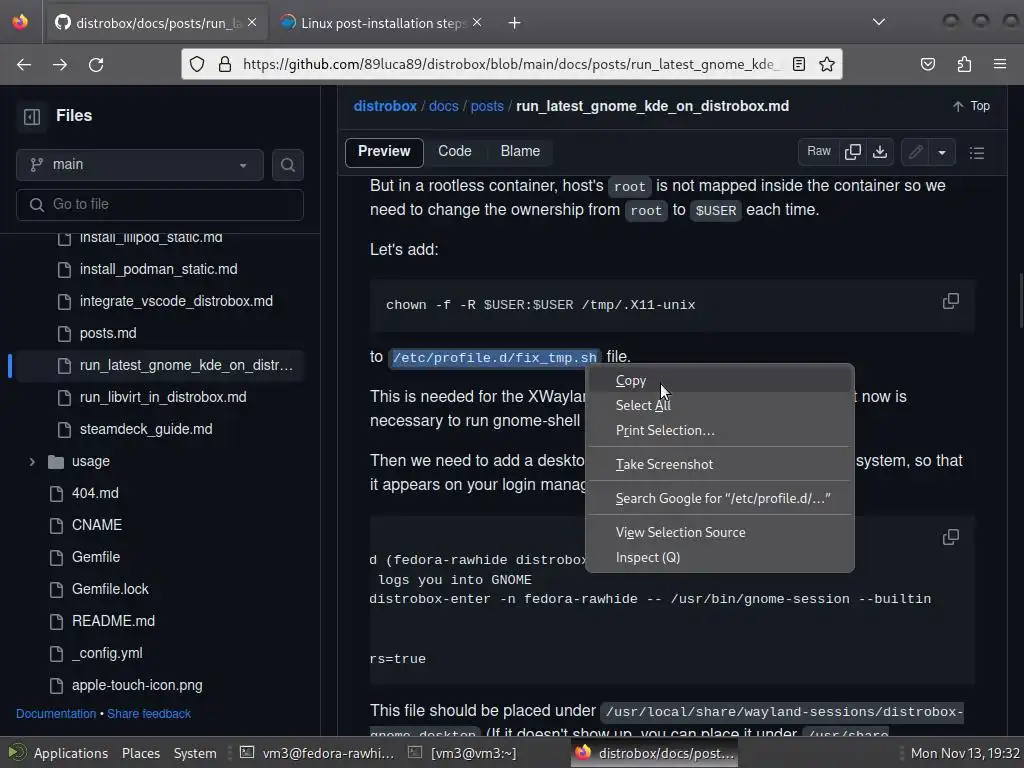Open the document outline icon
The image size is (1024, 768).
click(977, 153)
